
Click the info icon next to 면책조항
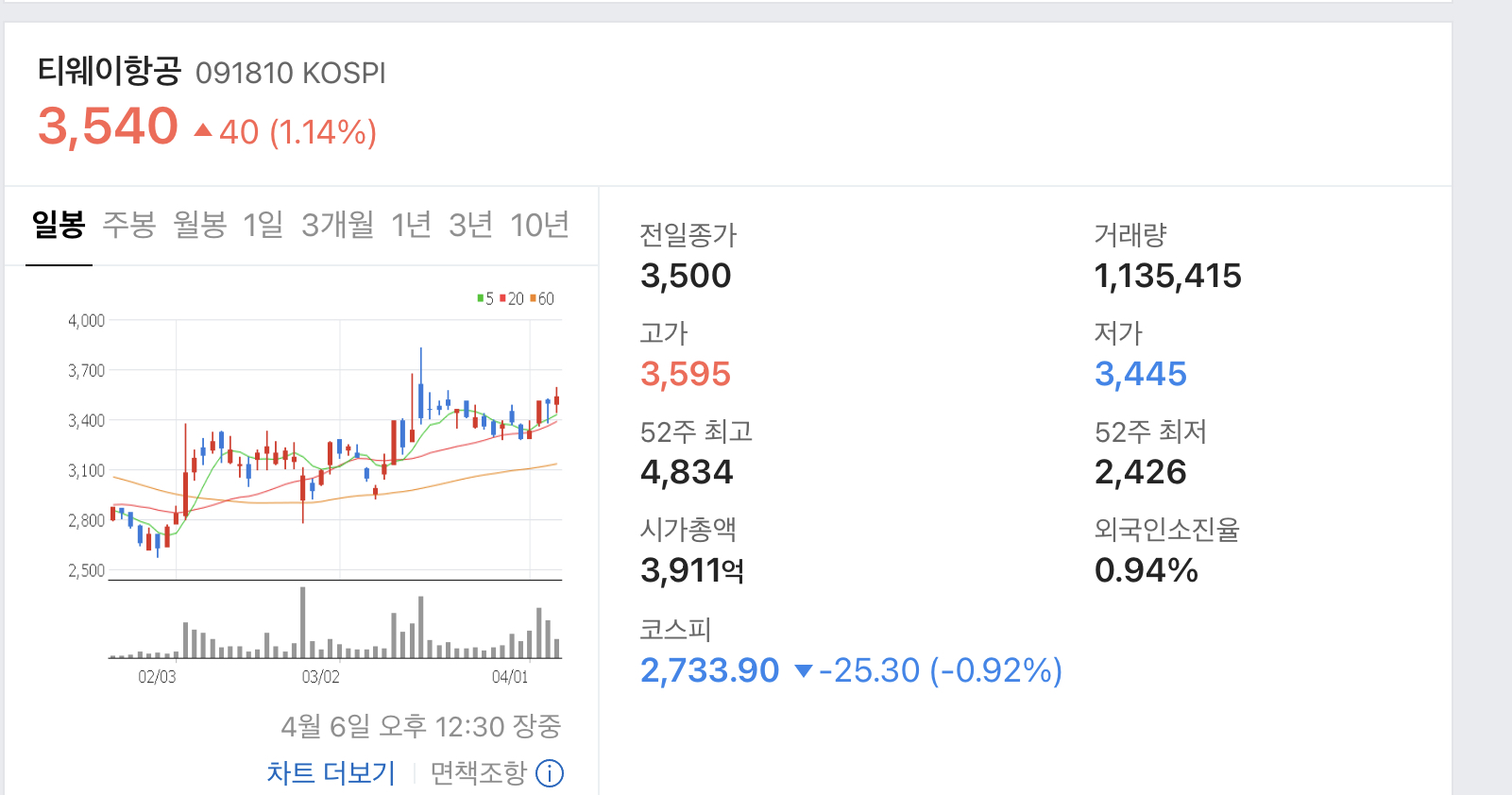(550, 773)
